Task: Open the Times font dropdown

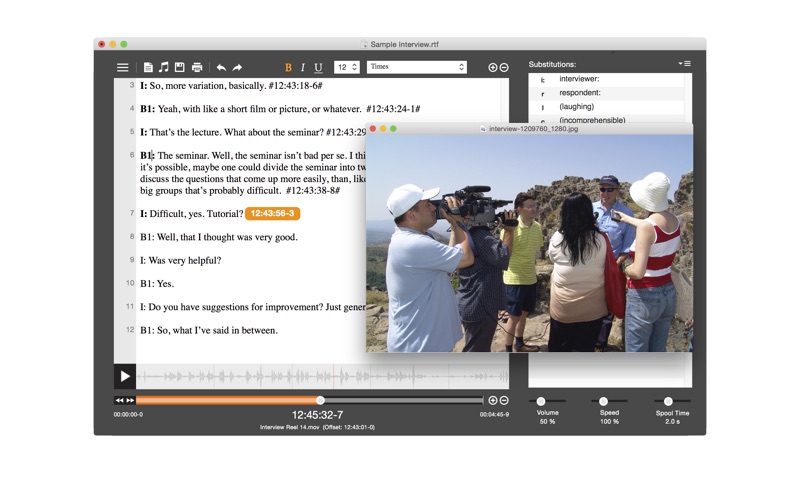Action: coord(416,67)
